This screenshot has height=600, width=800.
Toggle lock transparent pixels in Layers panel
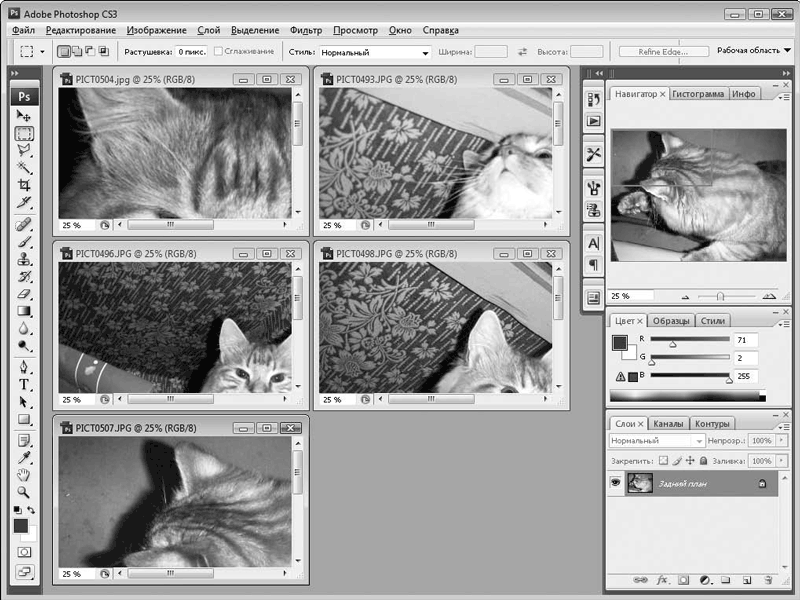pyautogui.click(x=662, y=461)
